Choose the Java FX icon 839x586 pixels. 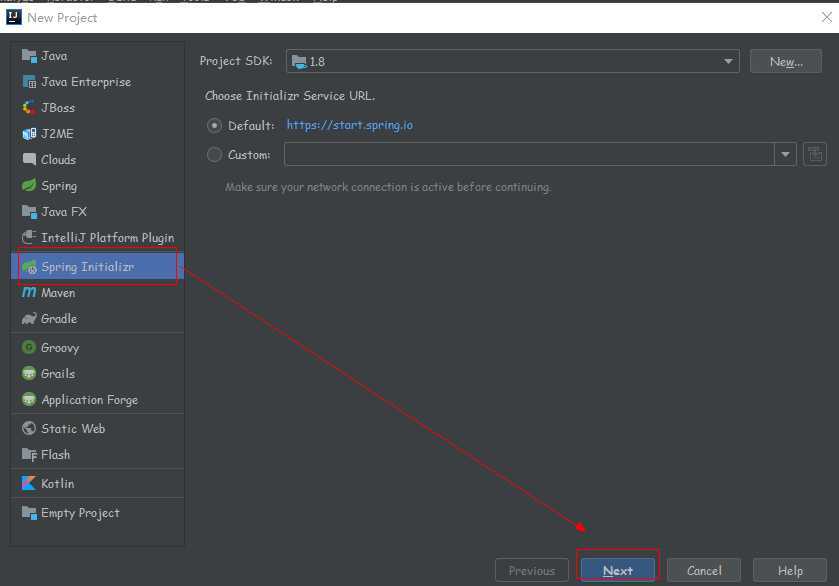coord(29,211)
